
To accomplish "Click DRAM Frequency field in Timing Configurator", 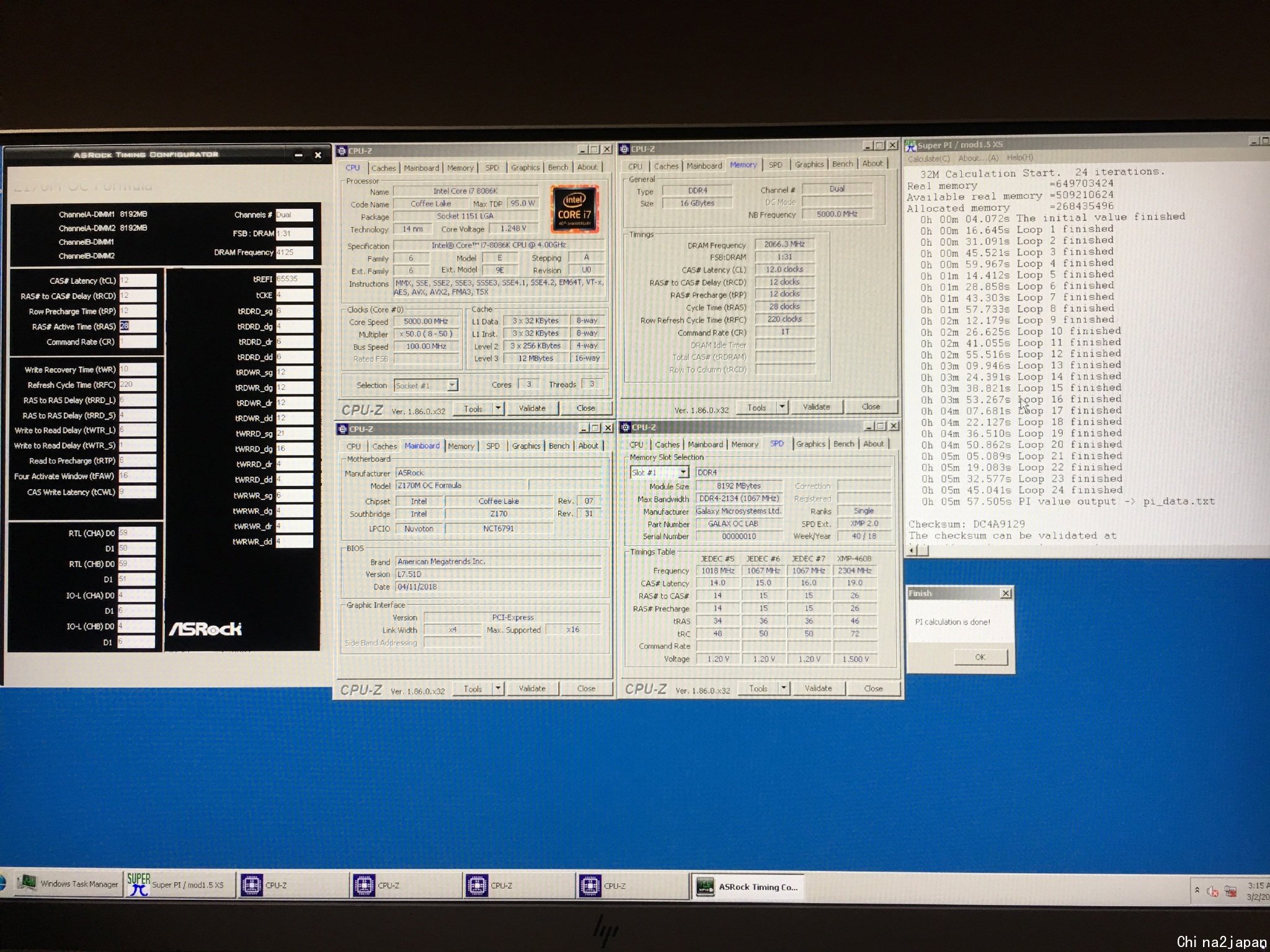I will (x=294, y=252).
